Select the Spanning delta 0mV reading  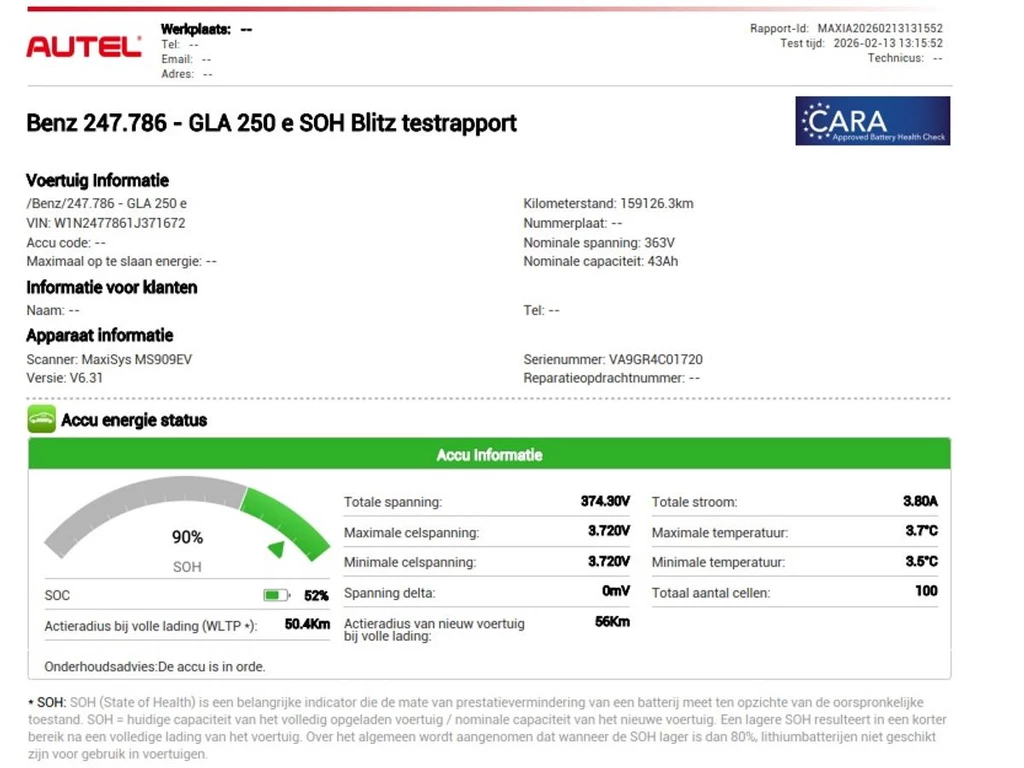615,591
